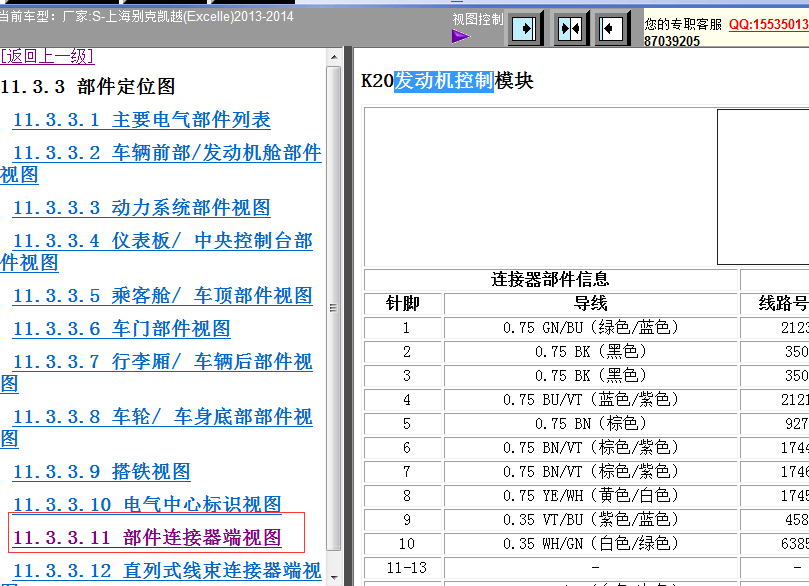Click the 0.75 BN/VT cell in pin 6 row
Screen dimensions: 809x586
pos(591,448)
